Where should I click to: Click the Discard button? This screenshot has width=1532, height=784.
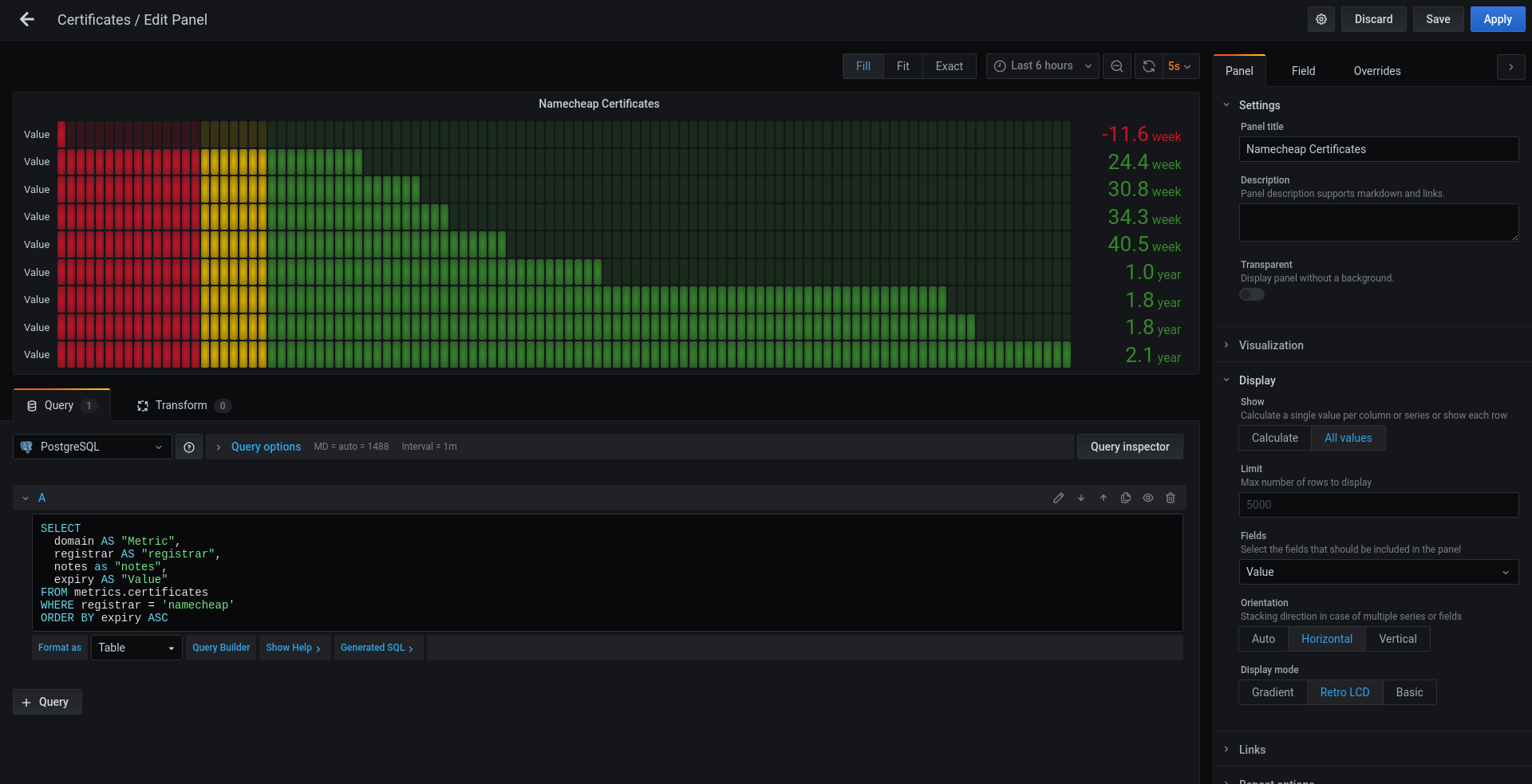point(1374,19)
